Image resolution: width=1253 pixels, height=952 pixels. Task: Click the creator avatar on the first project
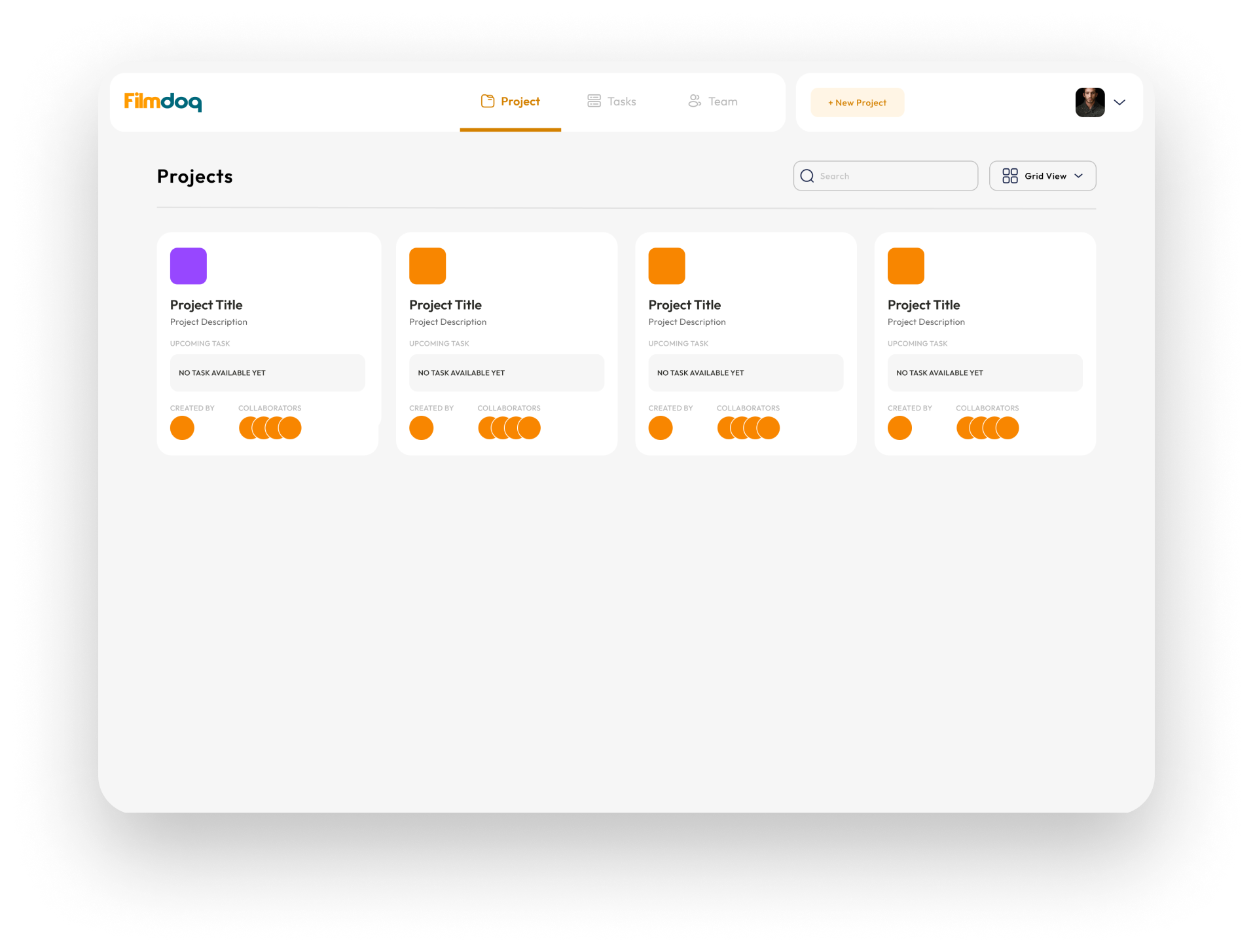[x=182, y=428]
